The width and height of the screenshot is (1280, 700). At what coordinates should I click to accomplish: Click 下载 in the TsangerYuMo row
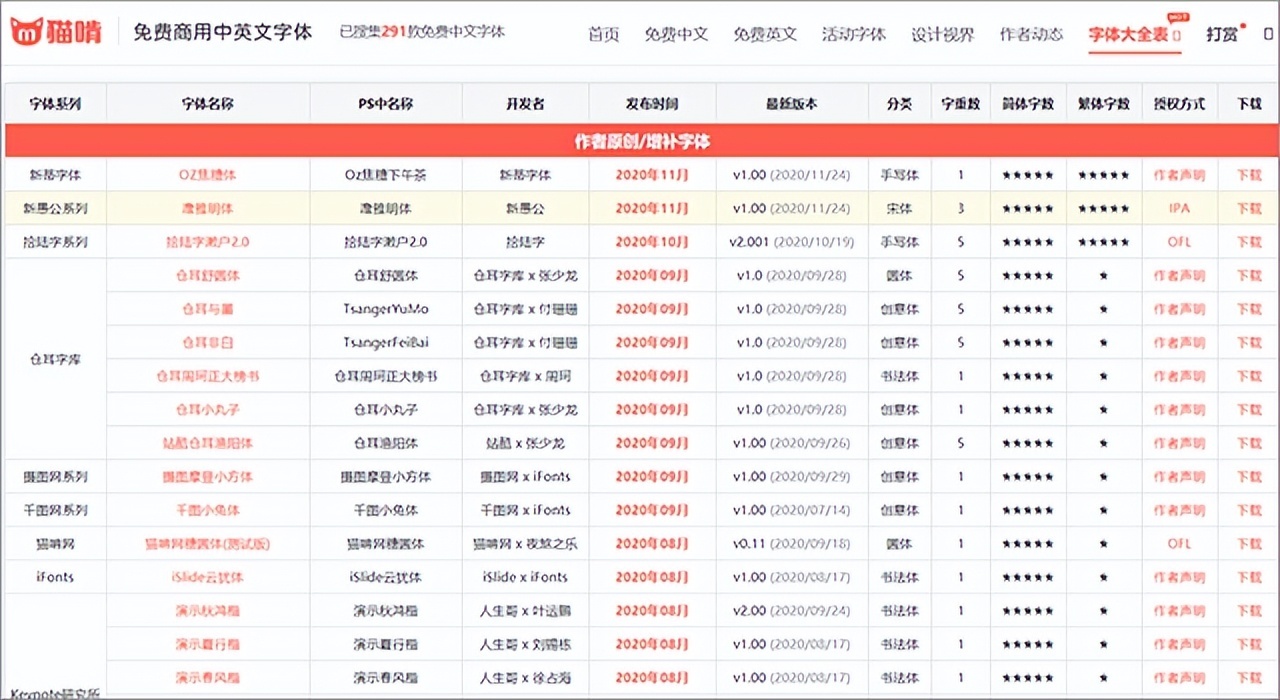[1249, 309]
